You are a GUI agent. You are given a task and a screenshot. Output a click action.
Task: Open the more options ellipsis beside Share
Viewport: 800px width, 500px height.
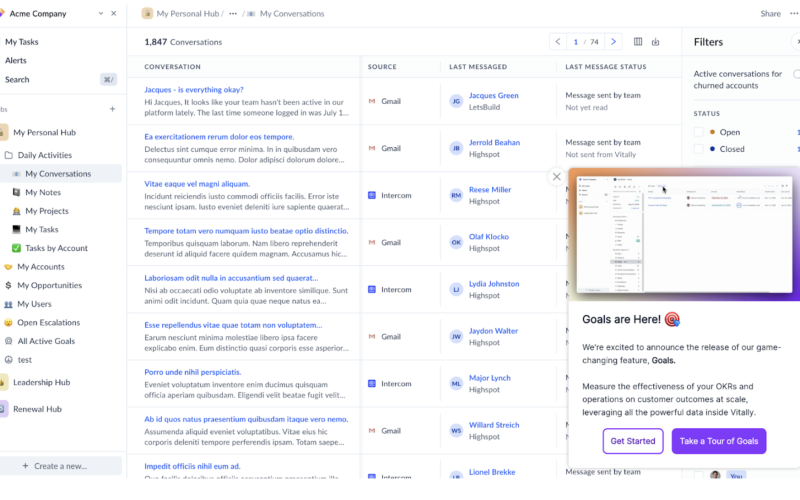(796, 14)
